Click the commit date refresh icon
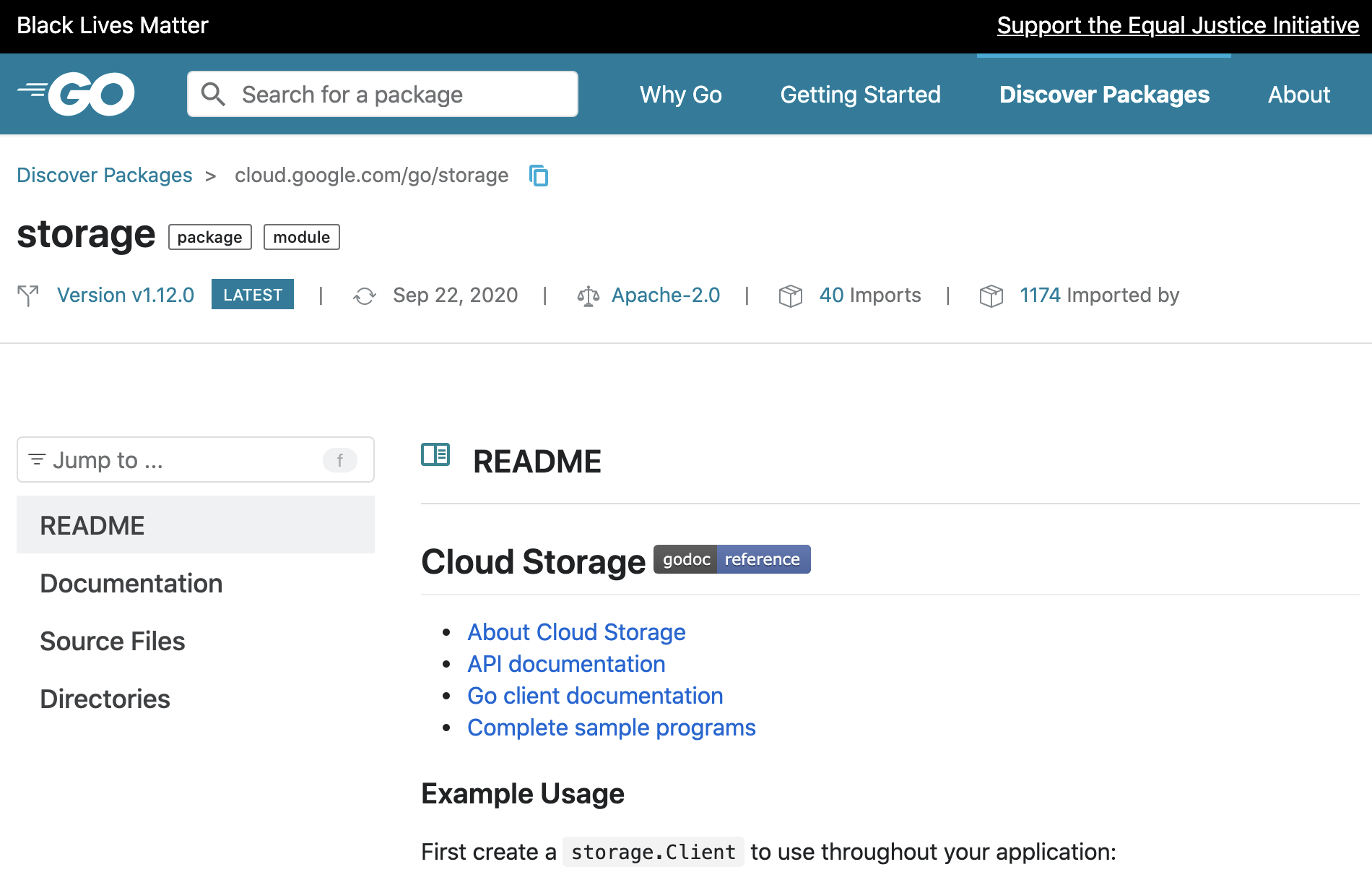Viewport: 1372px width, 880px height. tap(365, 295)
